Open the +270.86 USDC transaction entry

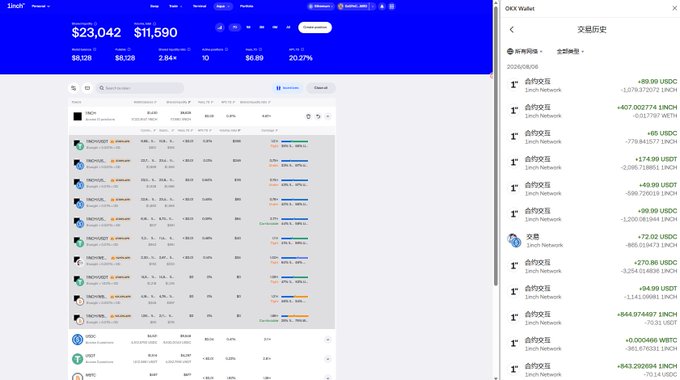pos(592,266)
